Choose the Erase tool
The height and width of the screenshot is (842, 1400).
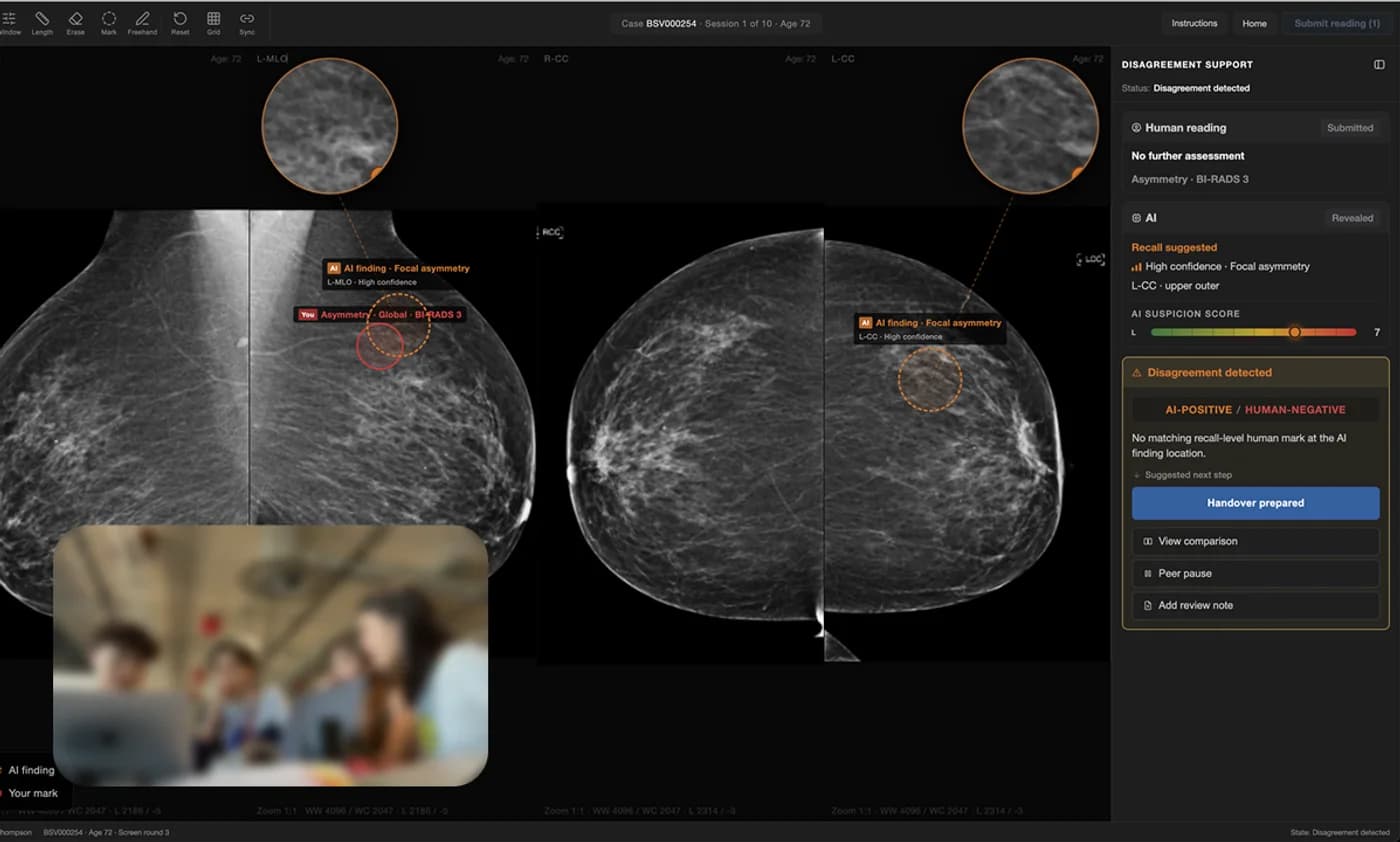76,23
